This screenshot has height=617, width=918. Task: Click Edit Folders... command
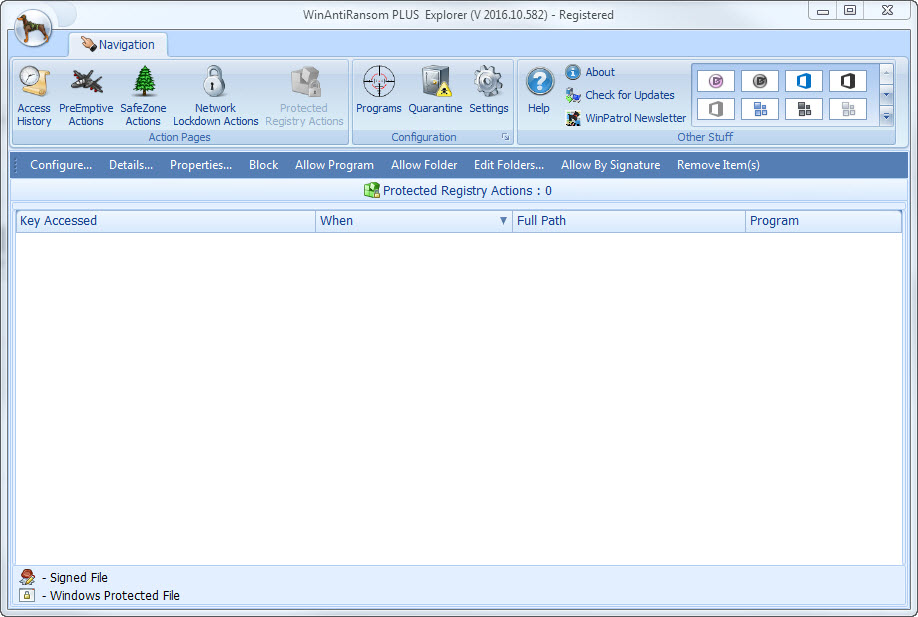point(509,165)
